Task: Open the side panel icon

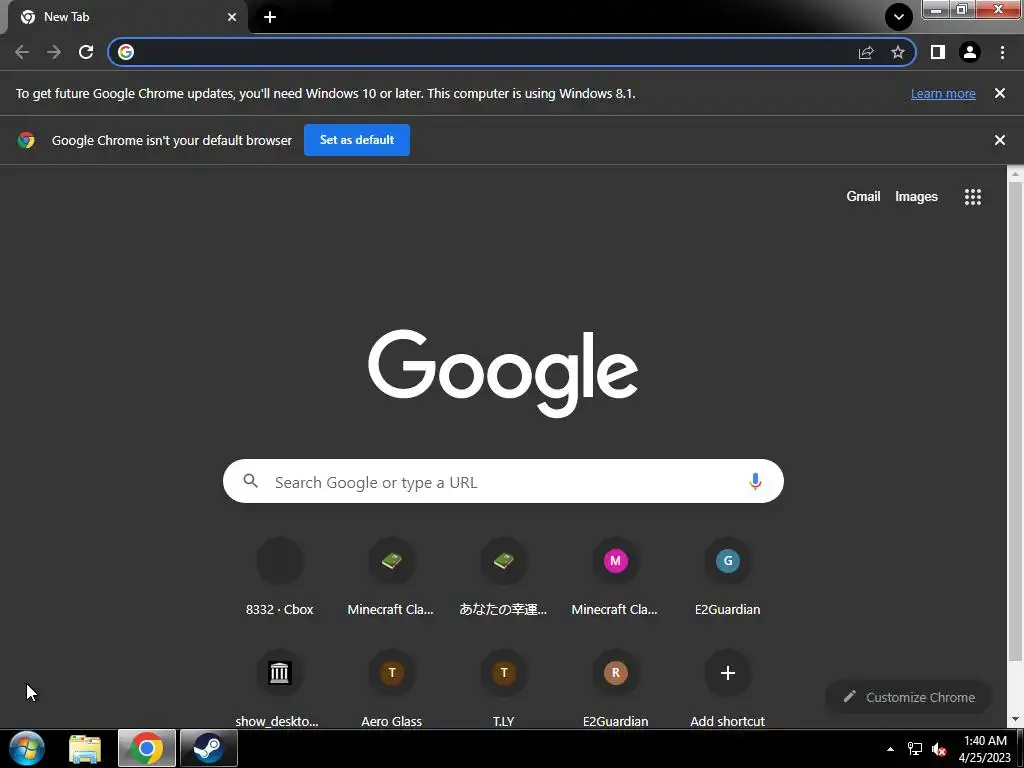Action: tap(938, 52)
